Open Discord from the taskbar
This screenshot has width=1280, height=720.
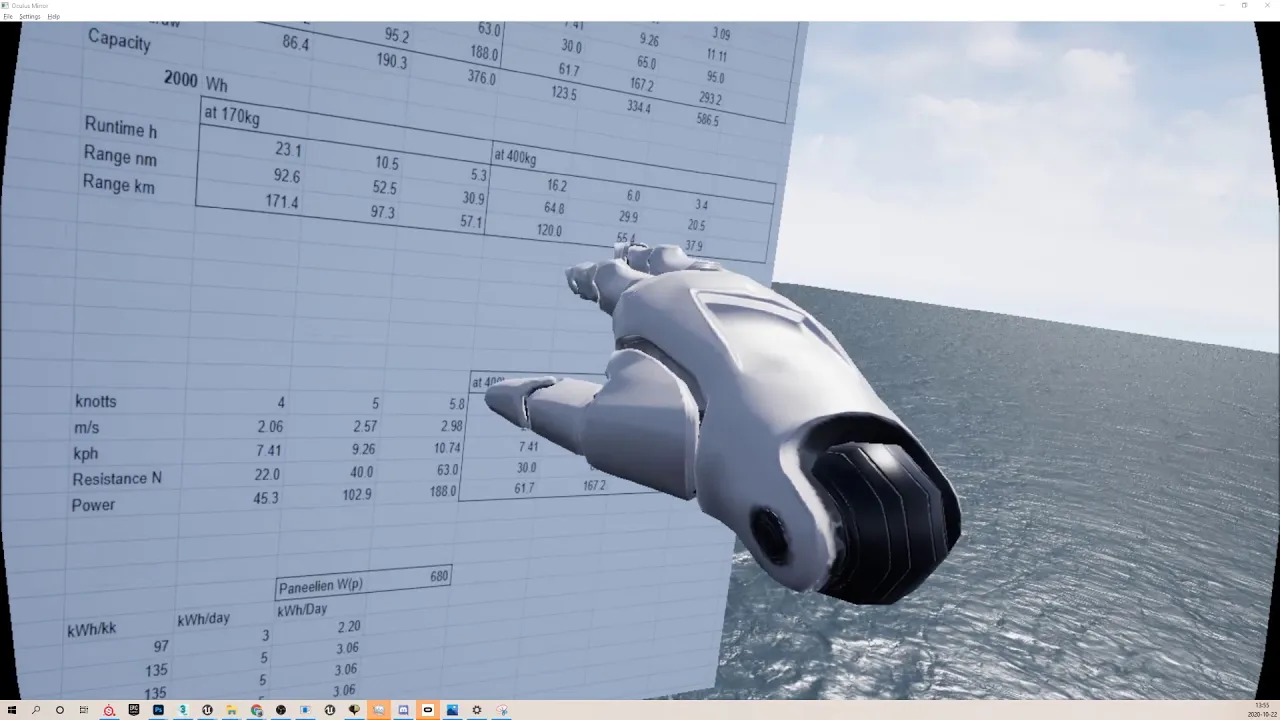(x=403, y=710)
